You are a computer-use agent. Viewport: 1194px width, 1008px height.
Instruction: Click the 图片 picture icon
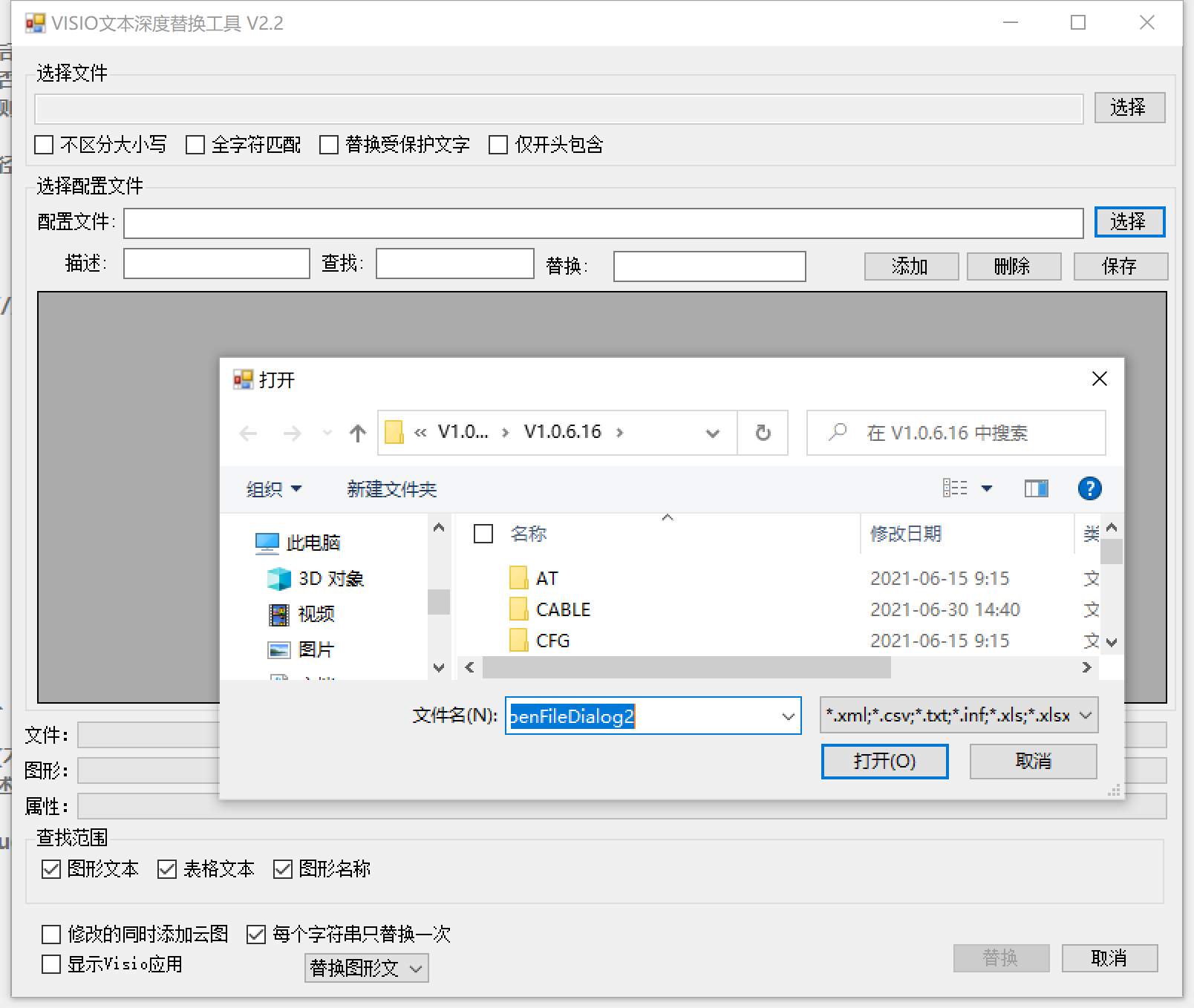(279, 650)
